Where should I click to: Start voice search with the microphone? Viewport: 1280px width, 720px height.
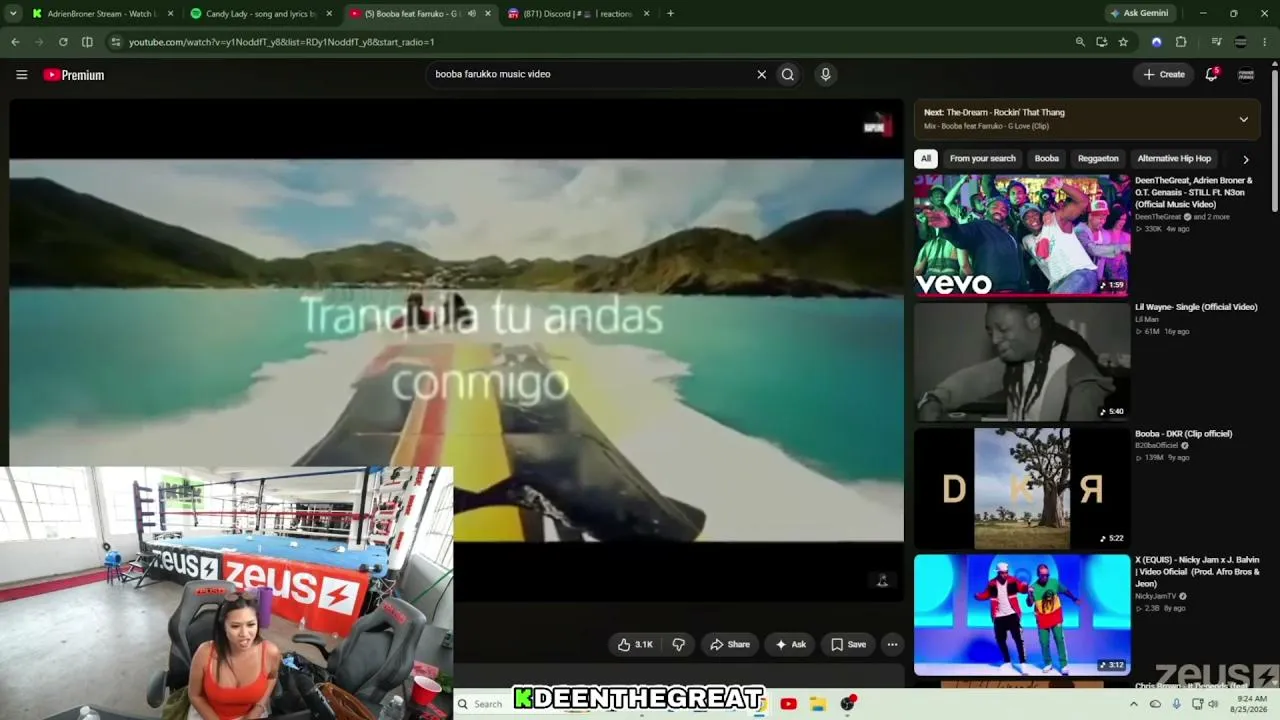(x=825, y=74)
